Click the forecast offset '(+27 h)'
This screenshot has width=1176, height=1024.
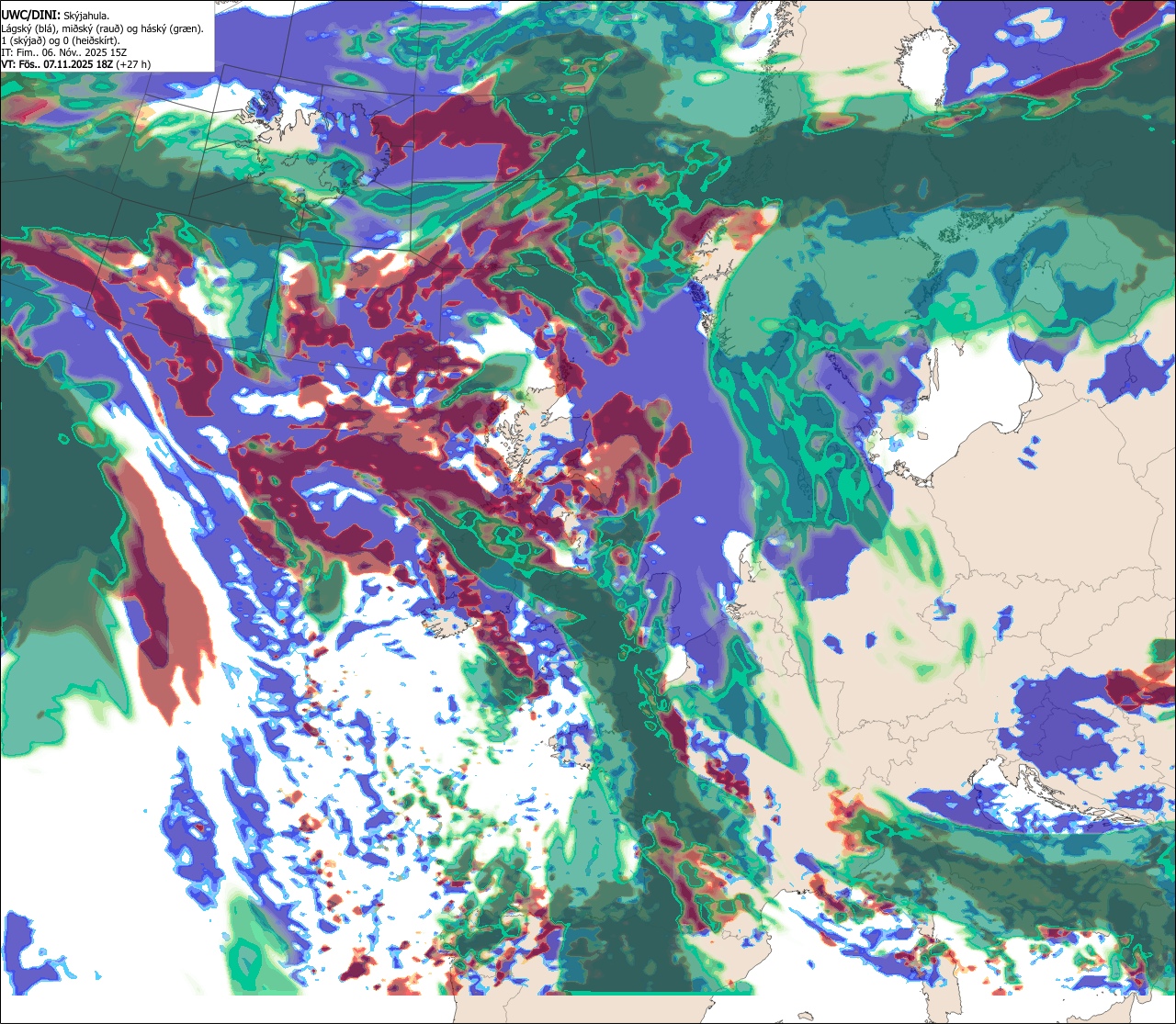pyautogui.click(x=133, y=64)
